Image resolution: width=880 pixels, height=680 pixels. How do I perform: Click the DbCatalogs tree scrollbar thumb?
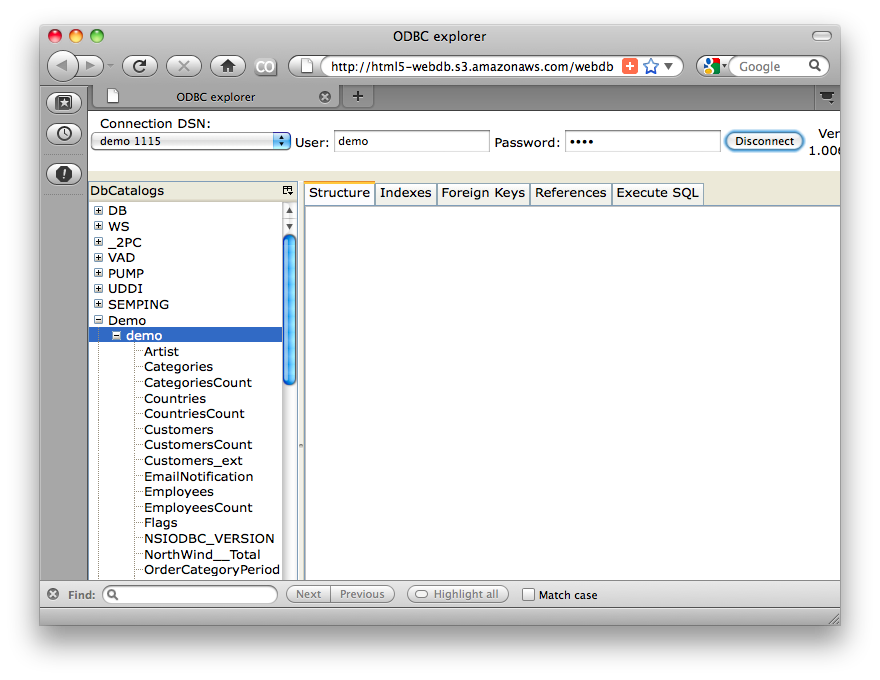tap(289, 310)
